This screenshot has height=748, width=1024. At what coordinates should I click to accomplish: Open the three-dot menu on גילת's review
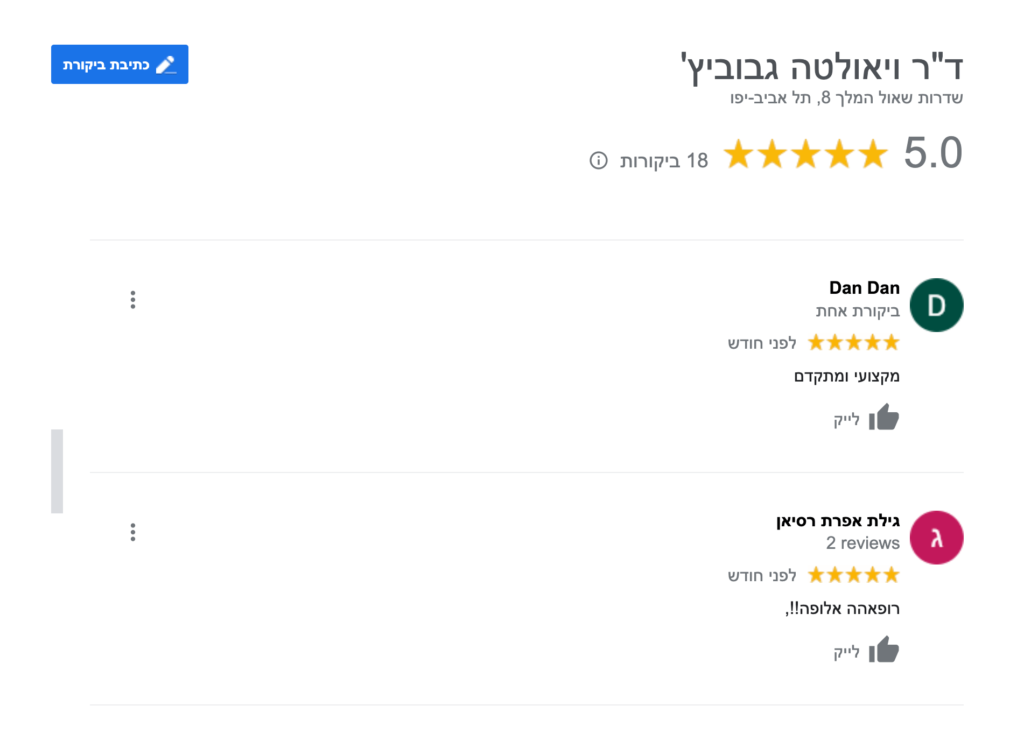(x=133, y=532)
